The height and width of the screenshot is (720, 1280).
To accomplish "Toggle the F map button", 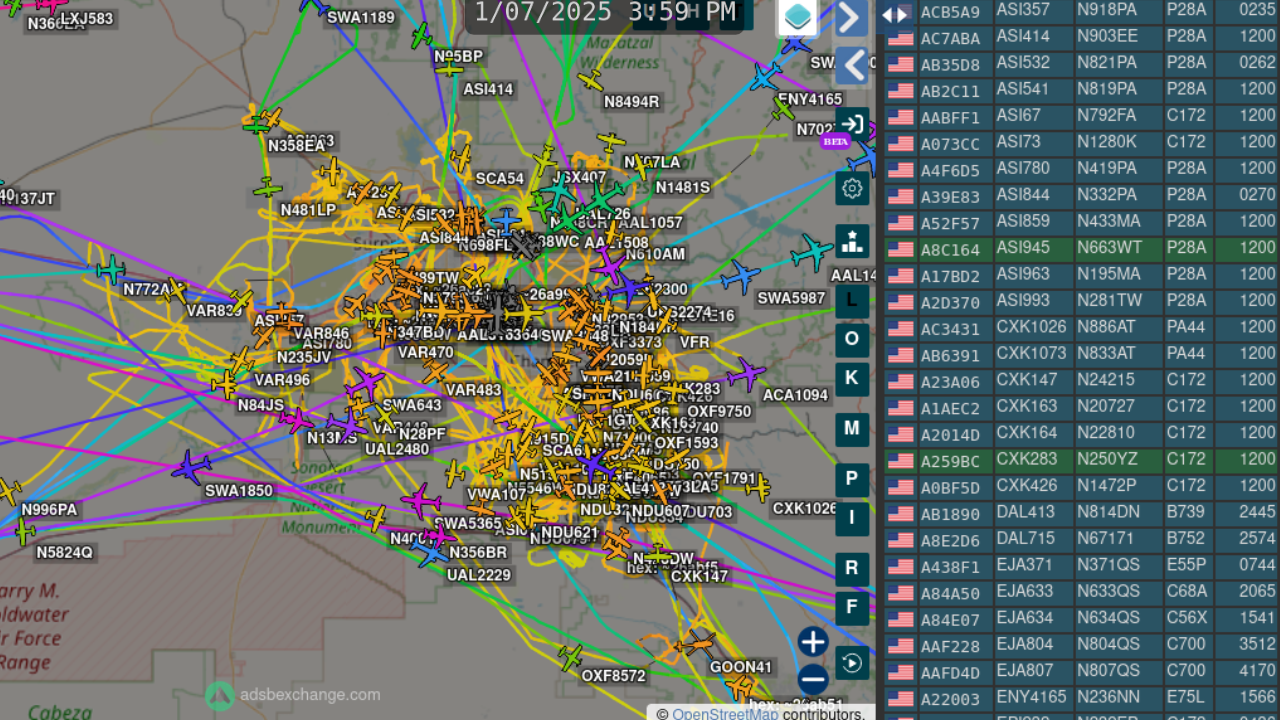I will tap(852, 607).
